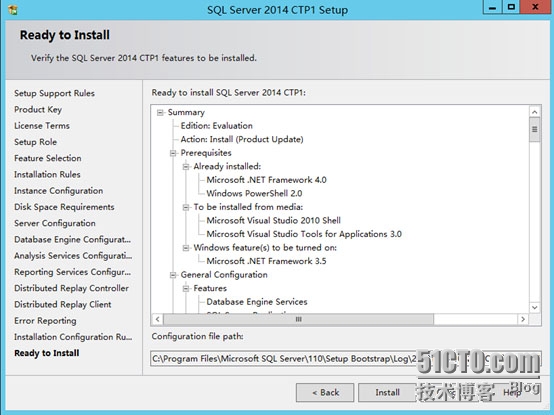Select the Reporting Services Configuration step

[72, 272]
